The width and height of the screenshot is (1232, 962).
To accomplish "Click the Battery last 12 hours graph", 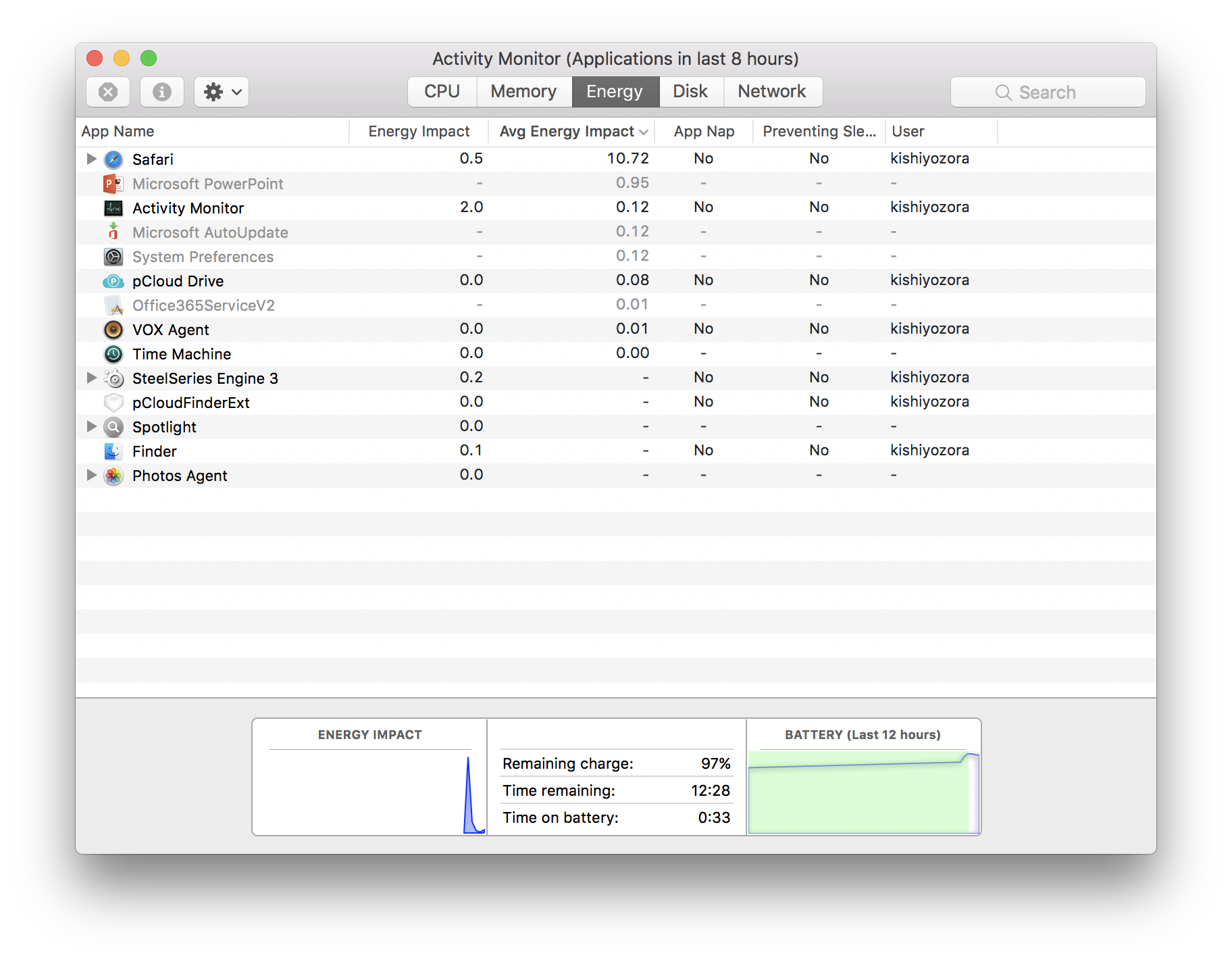I will [864, 792].
